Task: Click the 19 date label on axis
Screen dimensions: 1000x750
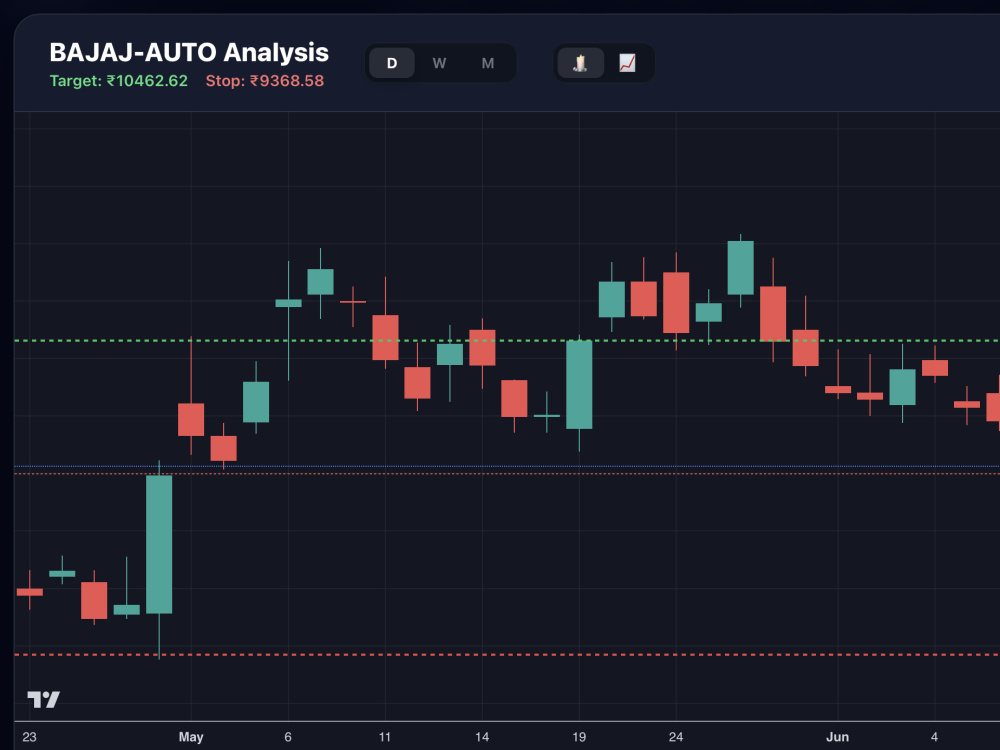Action: (x=579, y=737)
